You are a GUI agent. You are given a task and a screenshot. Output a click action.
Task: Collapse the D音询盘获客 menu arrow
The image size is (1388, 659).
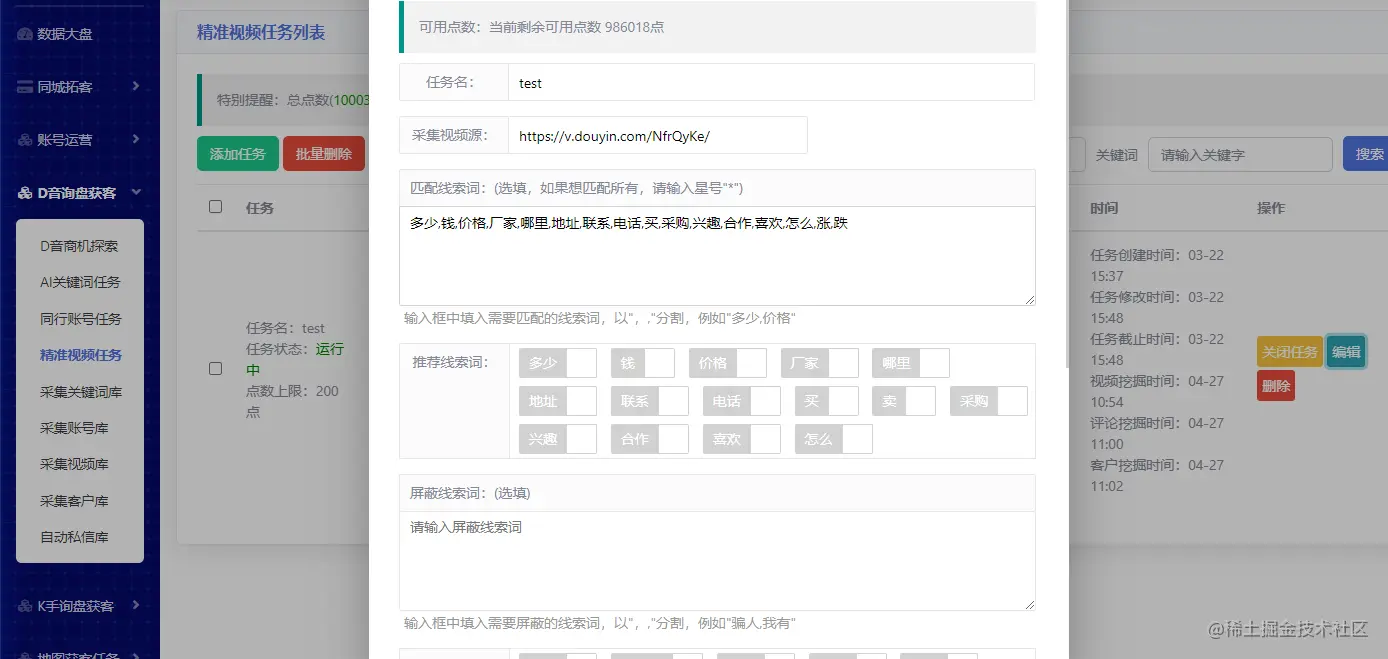pos(135,193)
